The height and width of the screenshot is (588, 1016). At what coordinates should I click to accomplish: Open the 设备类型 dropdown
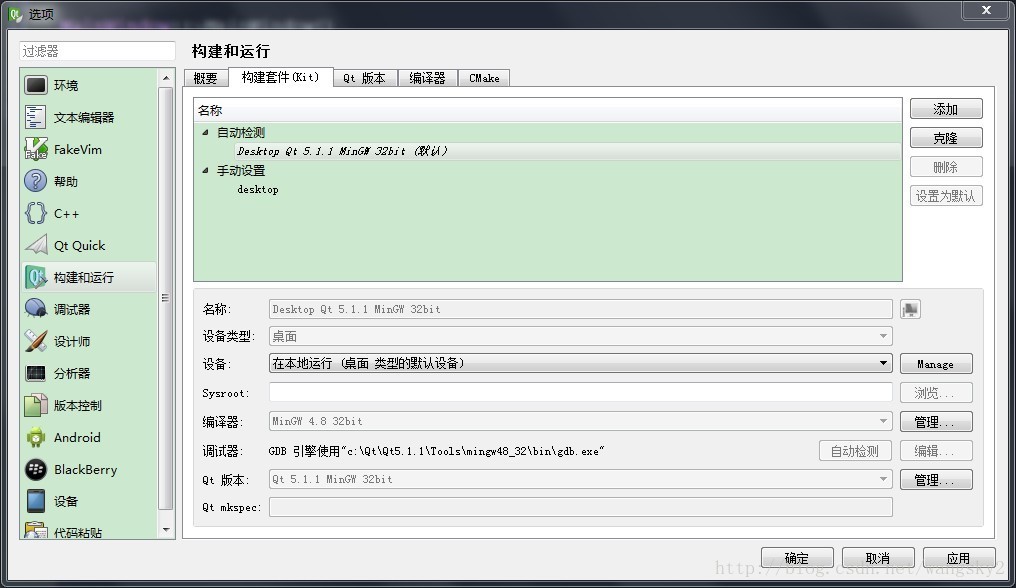tap(581, 336)
